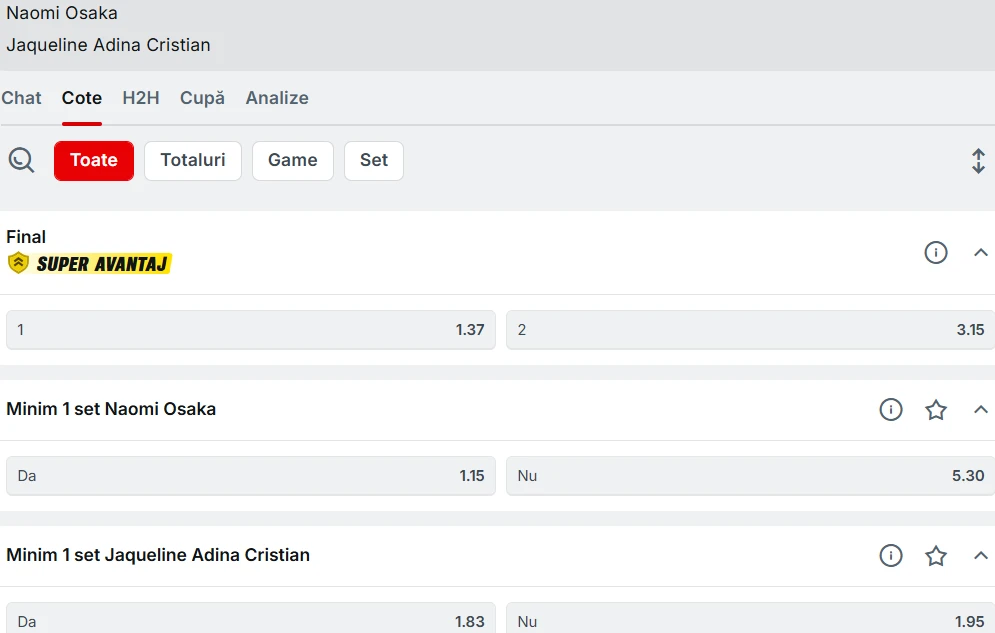Collapse the Minim 1 set Jaqueline Adina Cristian section
Viewport: 995px width, 633px height.
(x=980, y=555)
